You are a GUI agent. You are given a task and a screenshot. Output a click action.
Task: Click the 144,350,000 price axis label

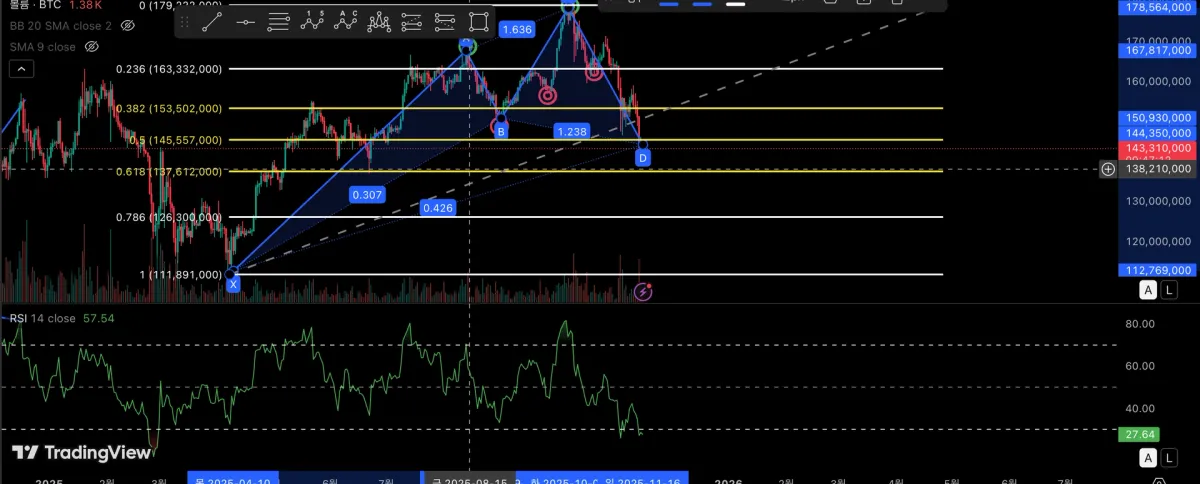tap(1158, 132)
